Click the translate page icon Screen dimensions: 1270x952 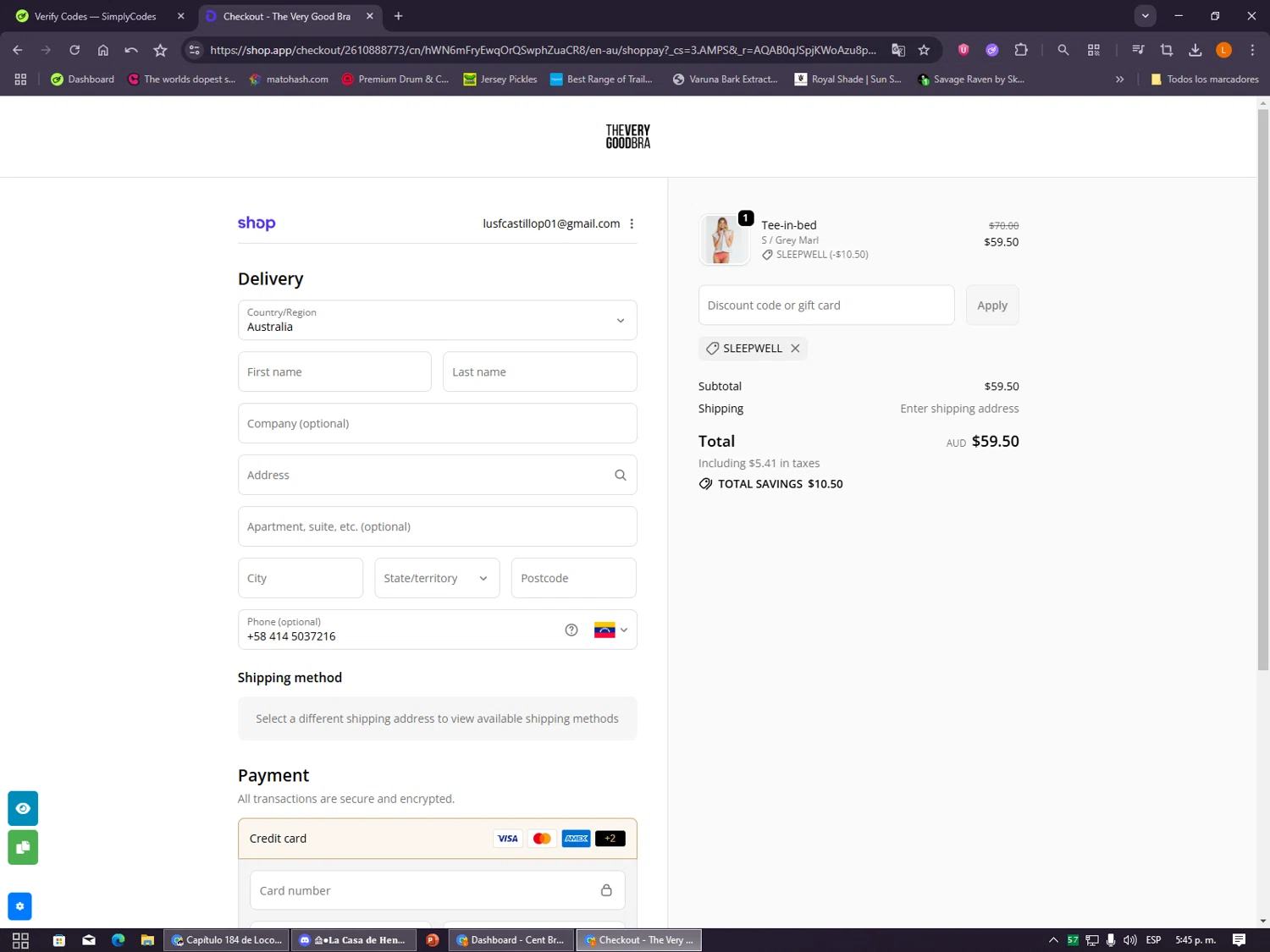tap(898, 50)
